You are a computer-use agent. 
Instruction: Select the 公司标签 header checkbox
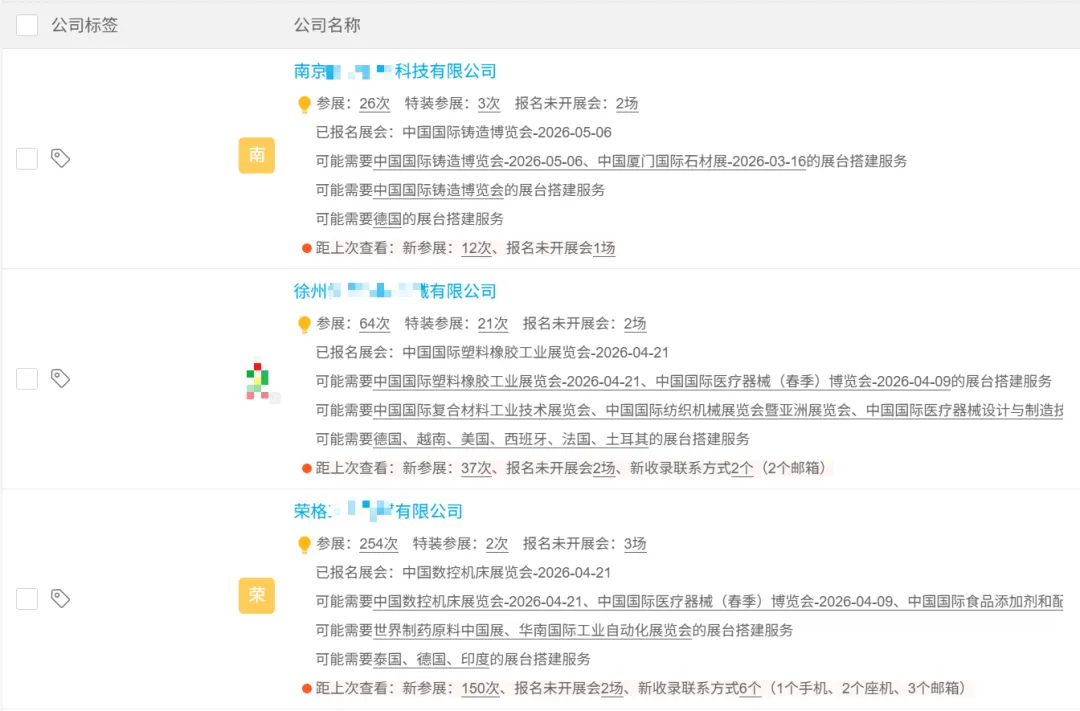26,25
